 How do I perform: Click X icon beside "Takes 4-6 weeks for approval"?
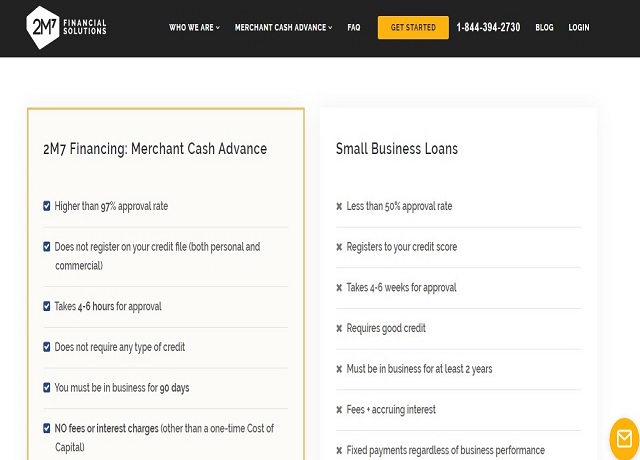click(x=339, y=288)
